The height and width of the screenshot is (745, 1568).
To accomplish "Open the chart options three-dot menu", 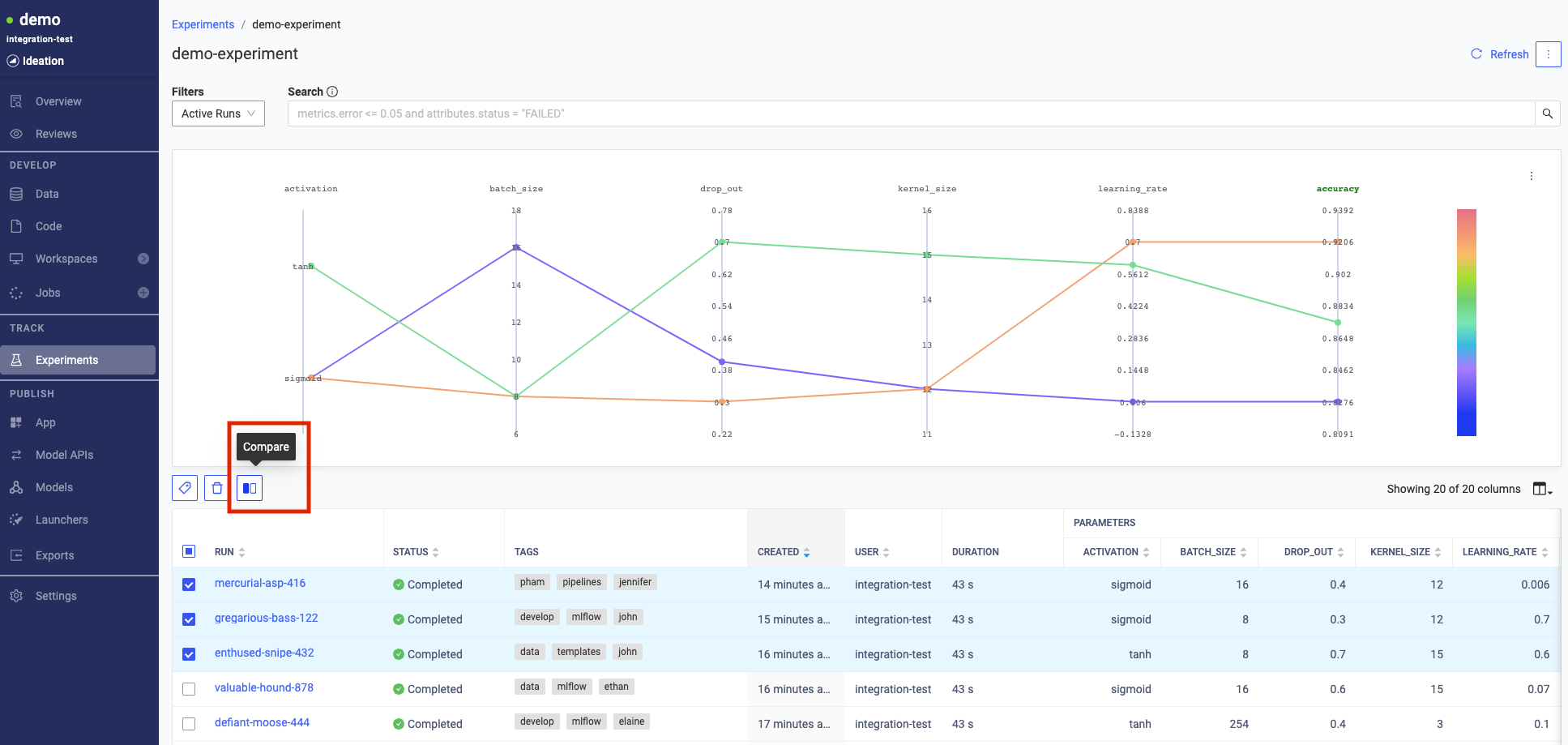I will pyautogui.click(x=1532, y=176).
